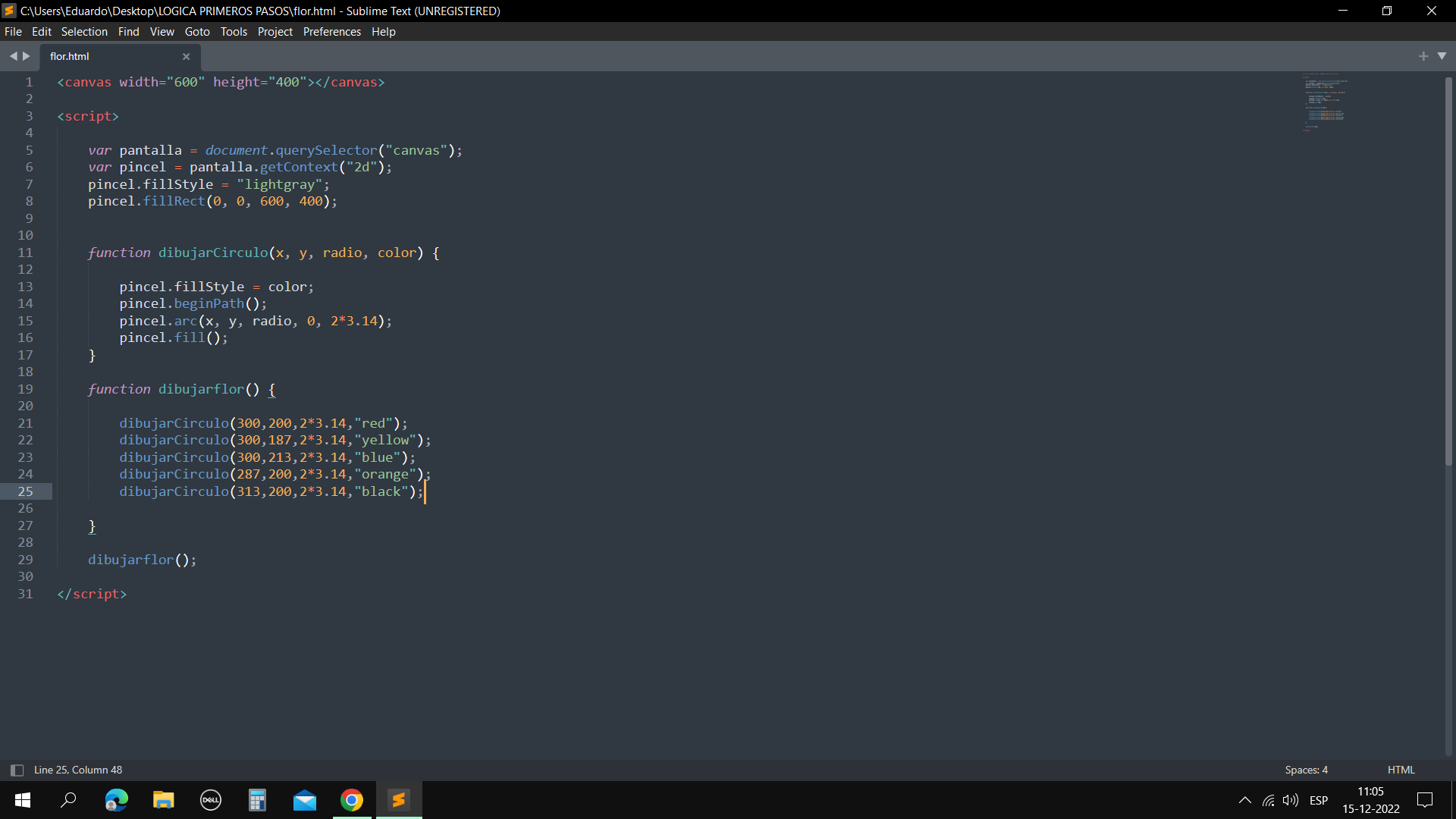This screenshot has width=1456, height=819.
Task: Change syntax via HTML status label
Action: (1401, 770)
